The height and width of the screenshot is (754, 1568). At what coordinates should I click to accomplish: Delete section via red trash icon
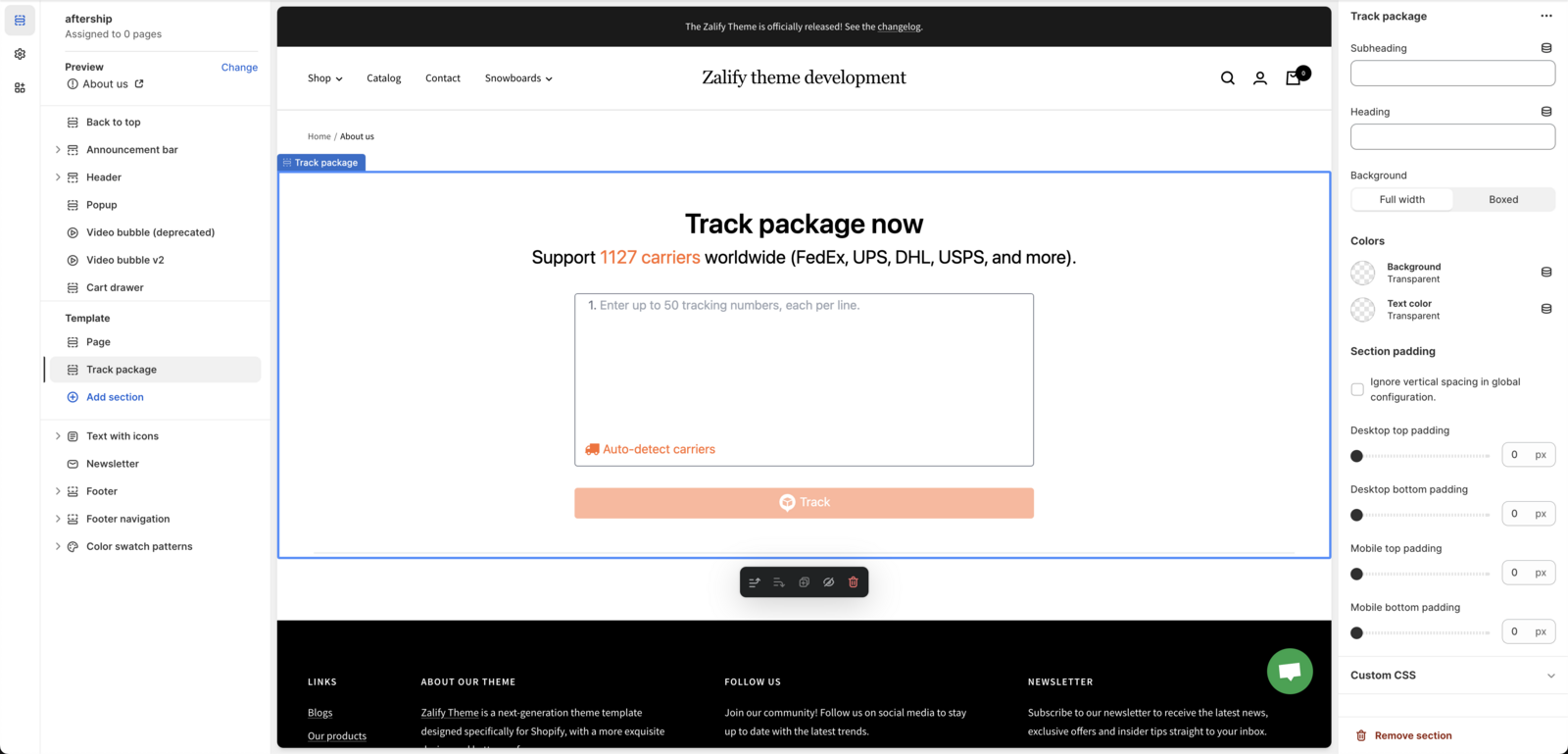(x=853, y=582)
